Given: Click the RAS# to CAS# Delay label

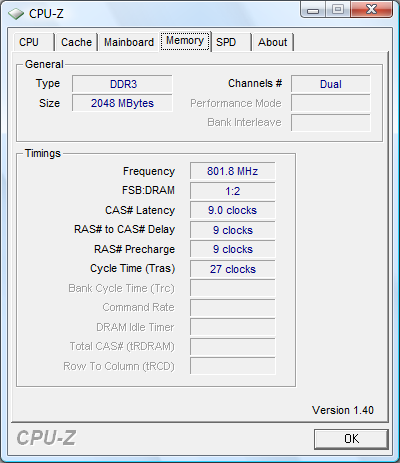Looking at the screenshot, I should [x=124, y=229].
